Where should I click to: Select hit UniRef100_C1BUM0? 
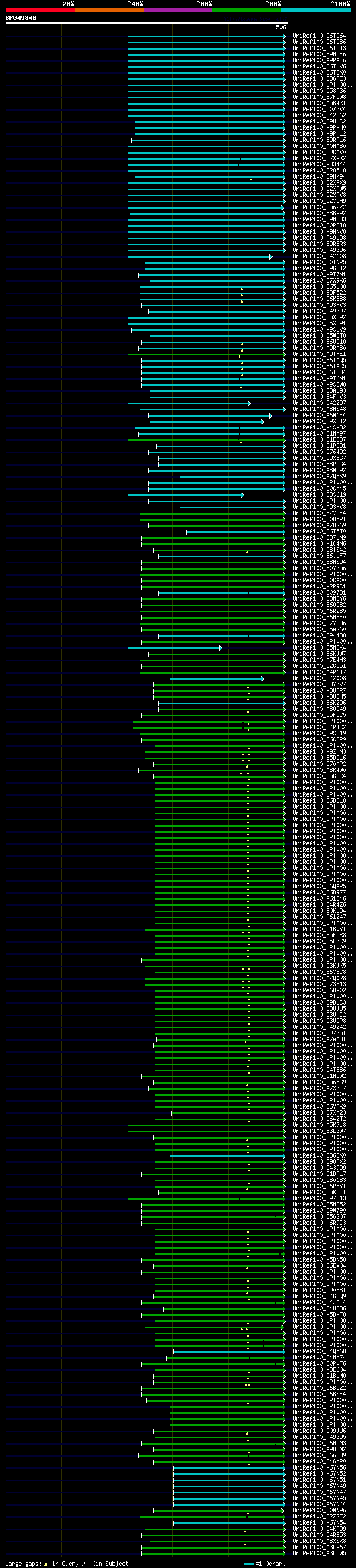pos(319,1376)
